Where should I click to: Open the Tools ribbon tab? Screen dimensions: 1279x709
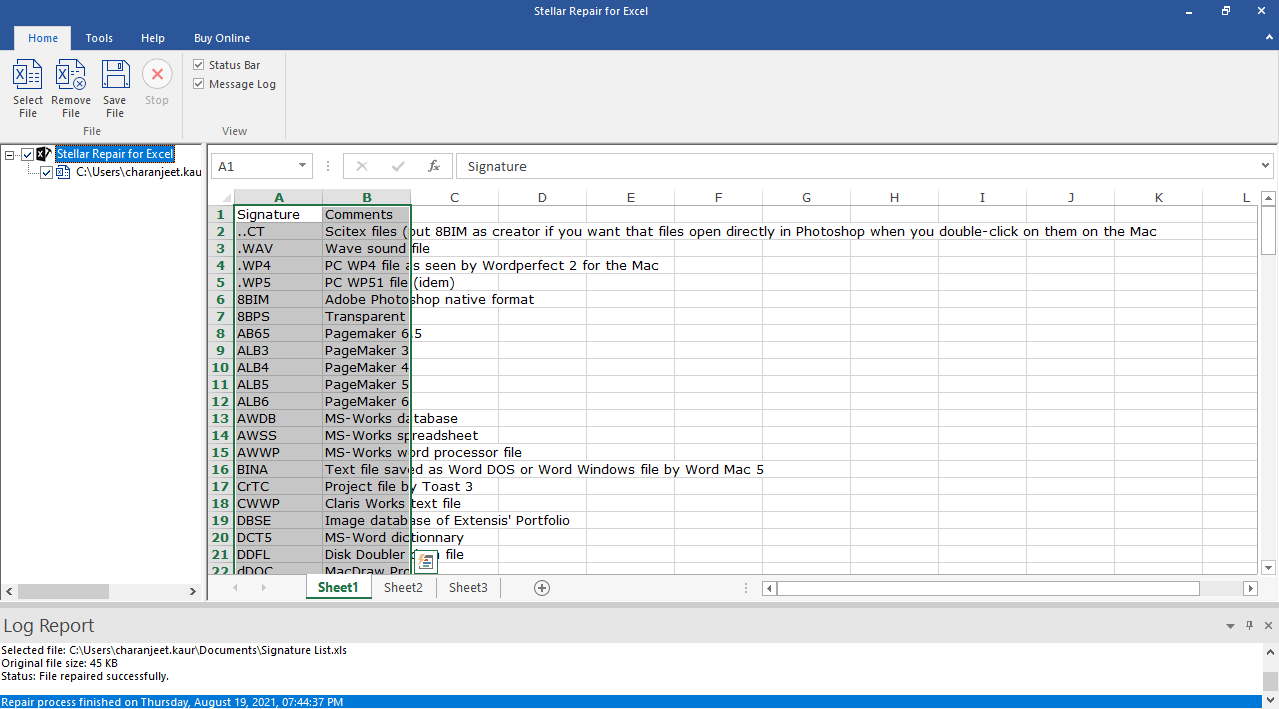[x=99, y=38]
